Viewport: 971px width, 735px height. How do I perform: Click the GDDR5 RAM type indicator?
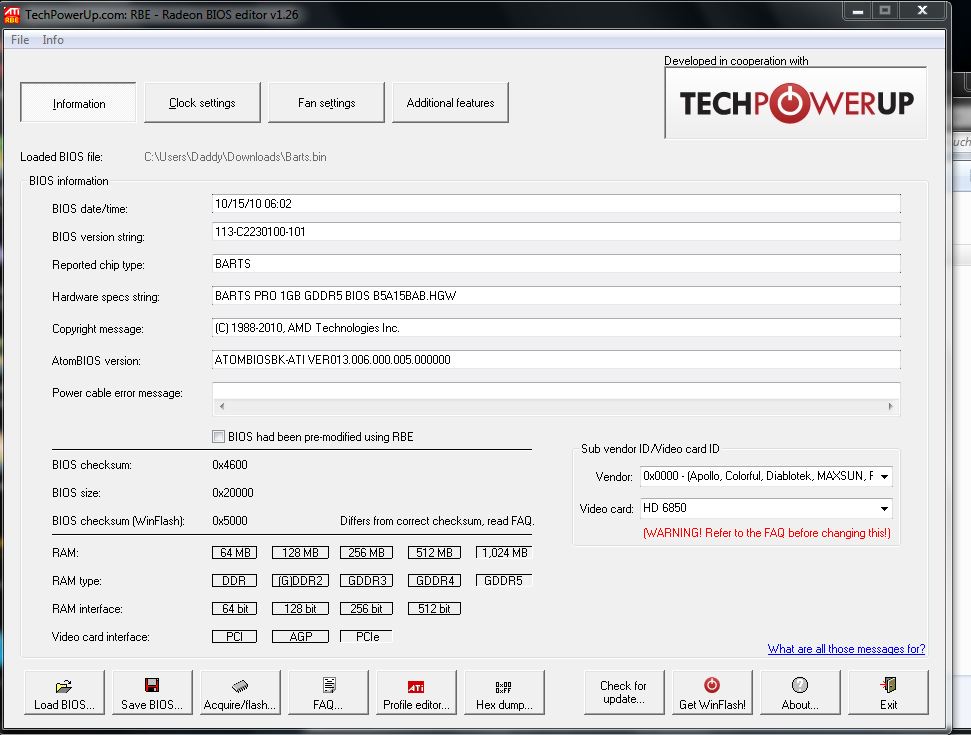coord(503,580)
